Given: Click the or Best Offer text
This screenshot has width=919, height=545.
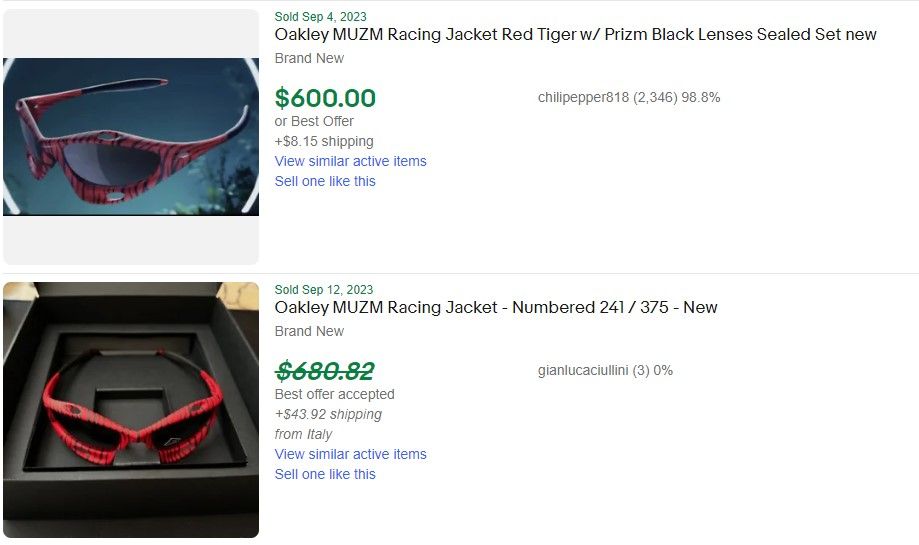Looking at the screenshot, I should [x=314, y=121].
